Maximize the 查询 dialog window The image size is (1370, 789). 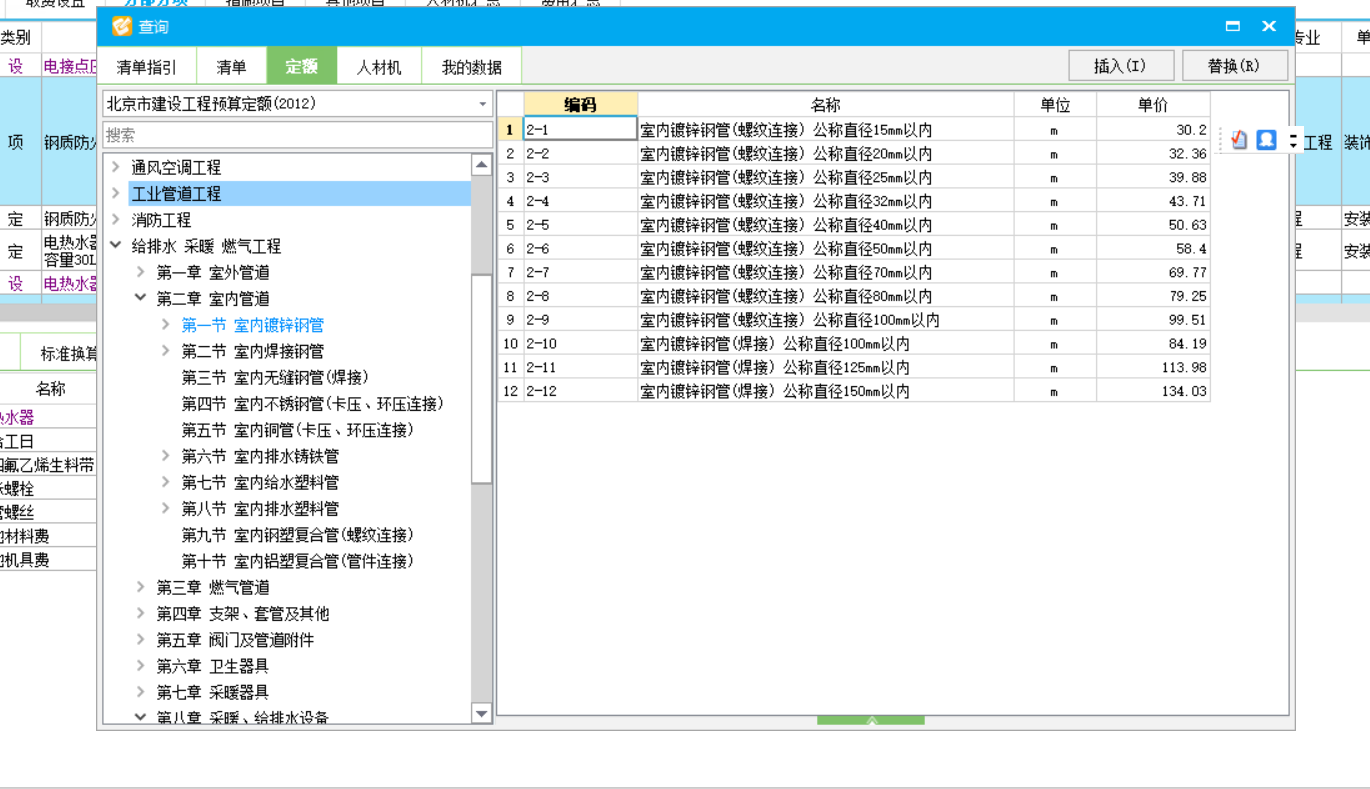(x=1233, y=27)
